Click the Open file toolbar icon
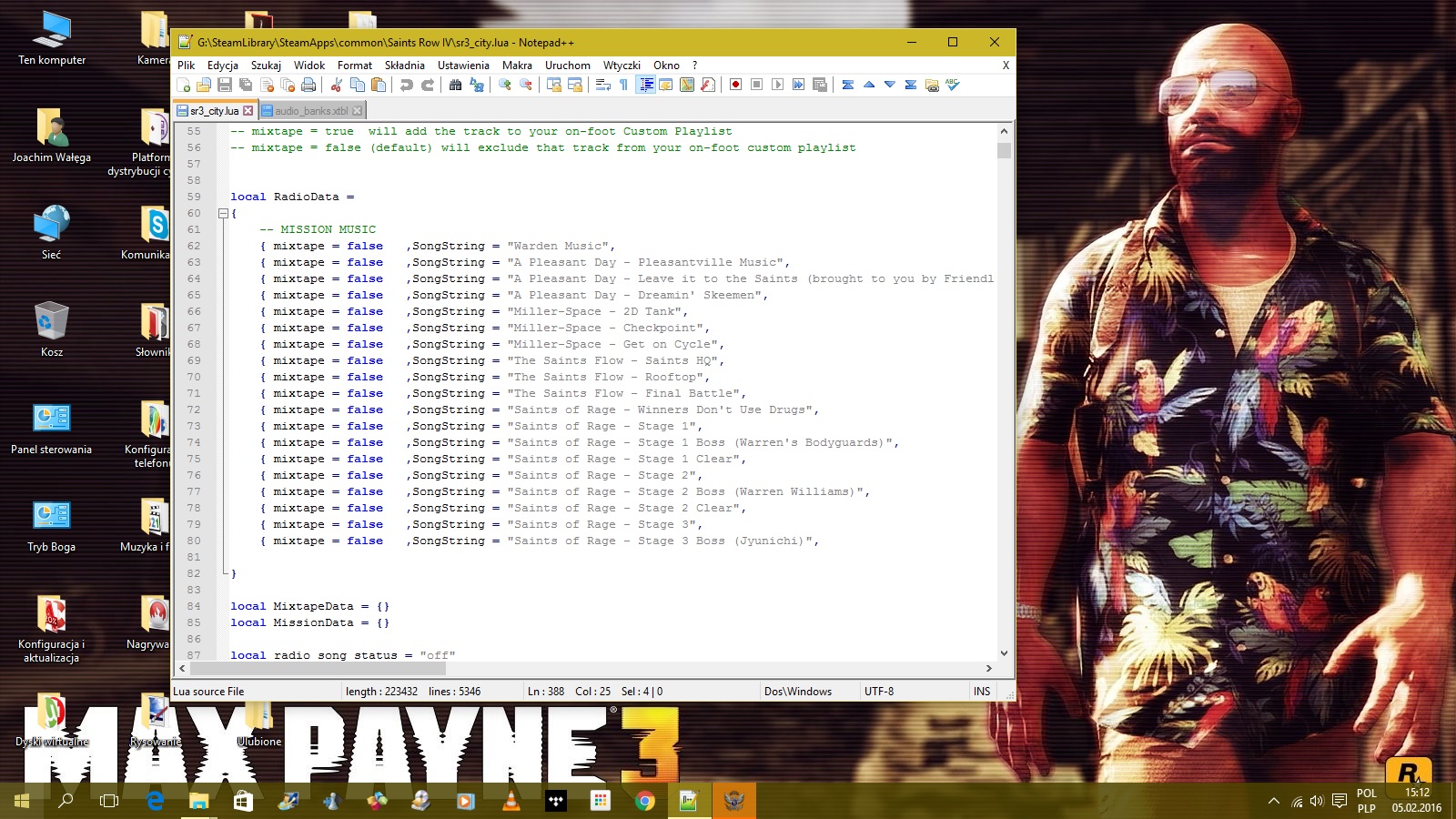1456x819 pixels. click(204, 85)
